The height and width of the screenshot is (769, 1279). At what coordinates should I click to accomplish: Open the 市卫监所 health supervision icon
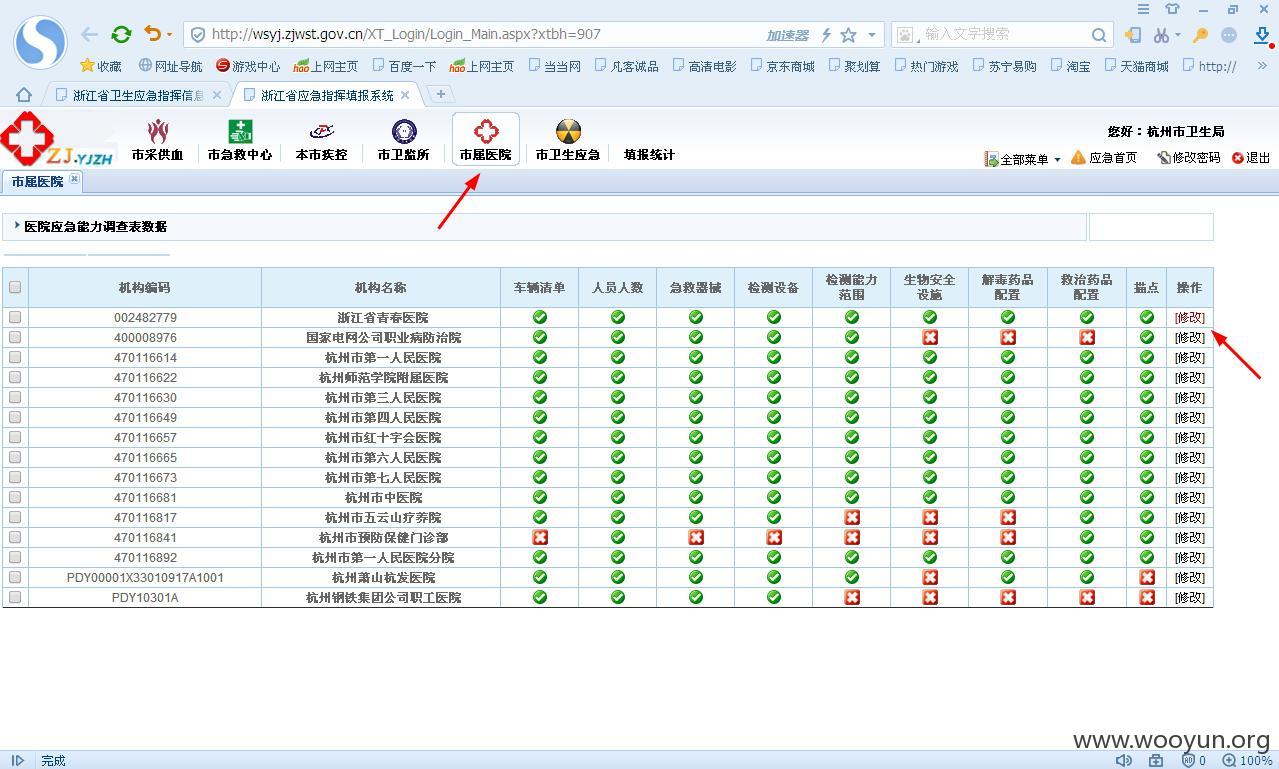pos(404,132)
